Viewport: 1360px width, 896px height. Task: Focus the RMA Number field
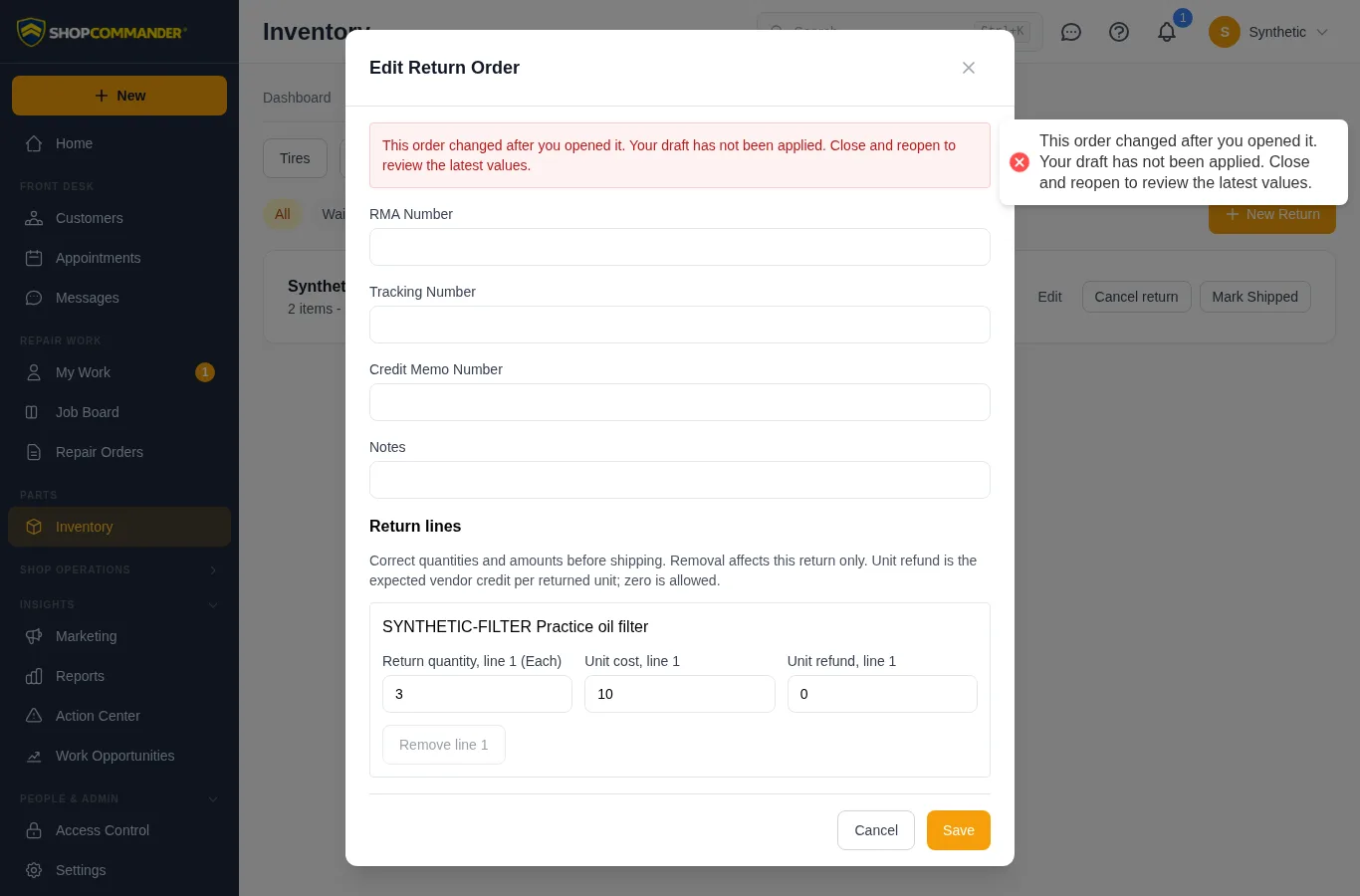[680, 247]
